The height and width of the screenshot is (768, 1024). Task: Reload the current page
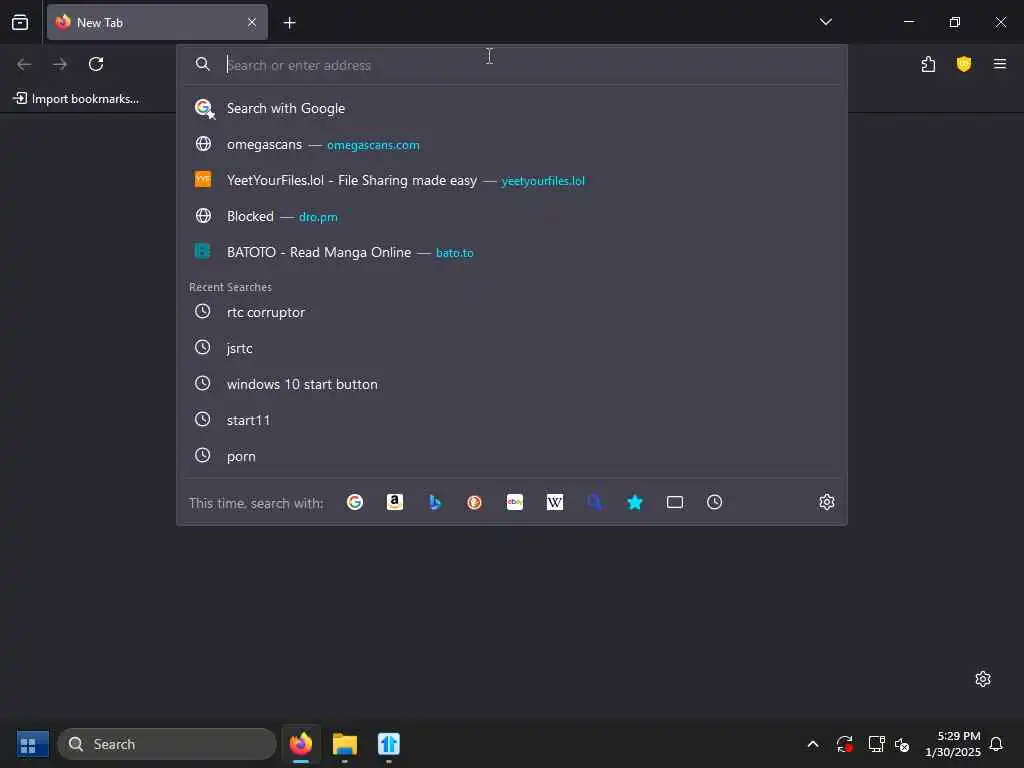96,64
